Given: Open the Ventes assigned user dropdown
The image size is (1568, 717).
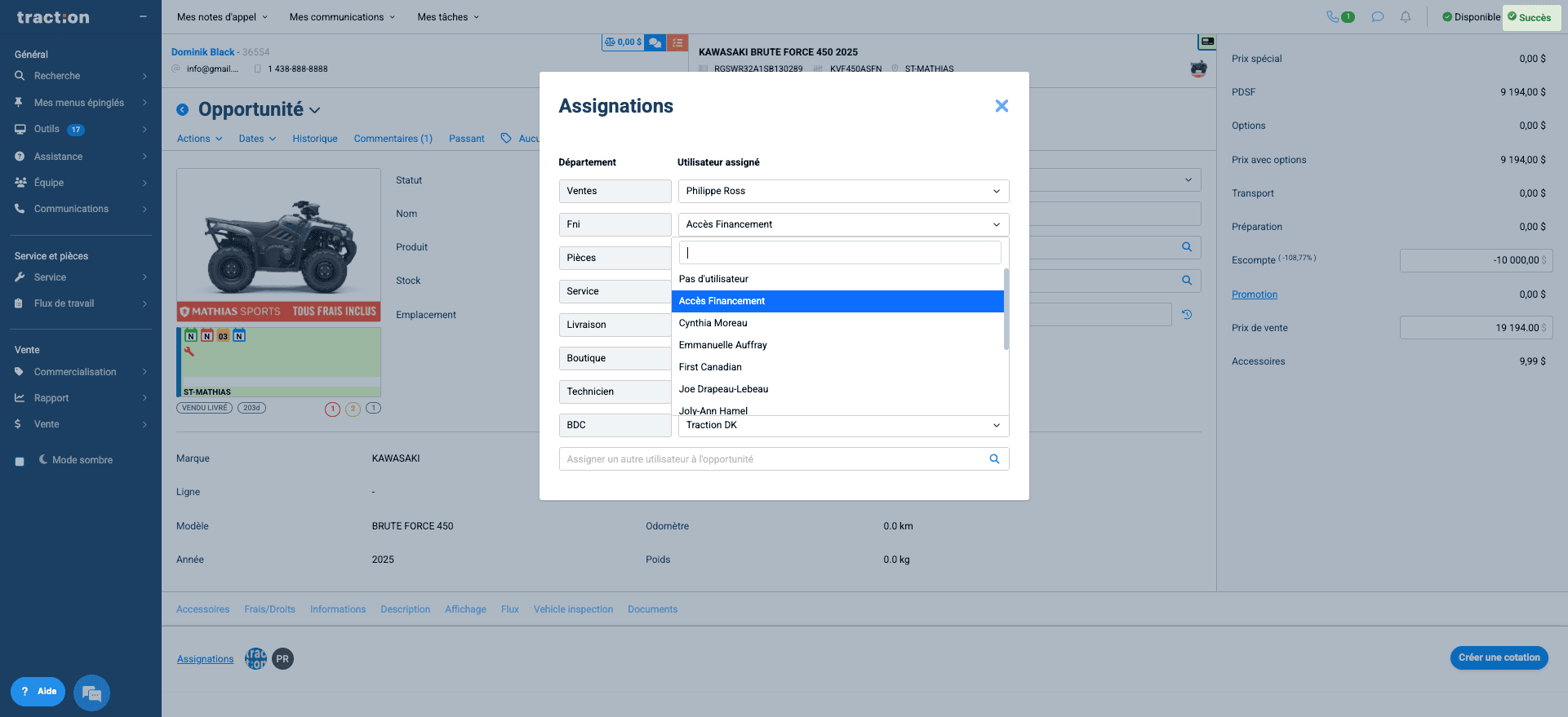Looking at the screenshot, I should tap(843, 191).
